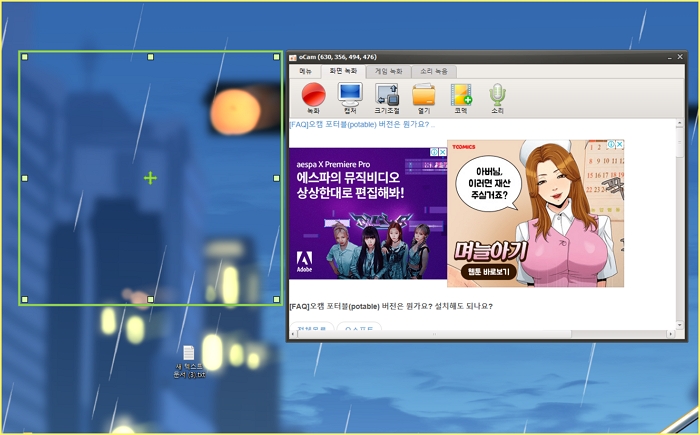The width and height of the screenshot is (700, 435).
Task: Switch to the 게임 녹화 tab
Action: tap(388, 71)
